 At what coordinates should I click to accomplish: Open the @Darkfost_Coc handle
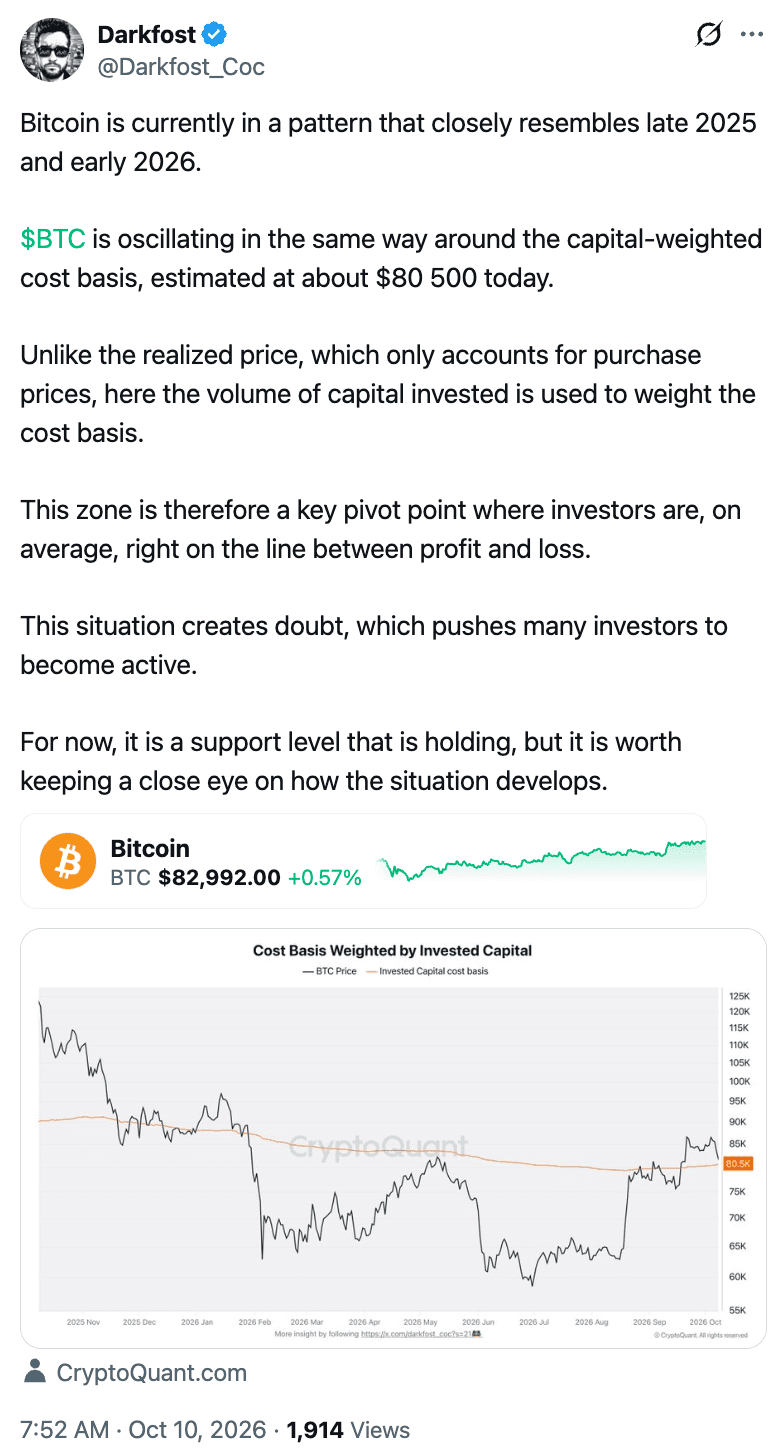(181, 67)
